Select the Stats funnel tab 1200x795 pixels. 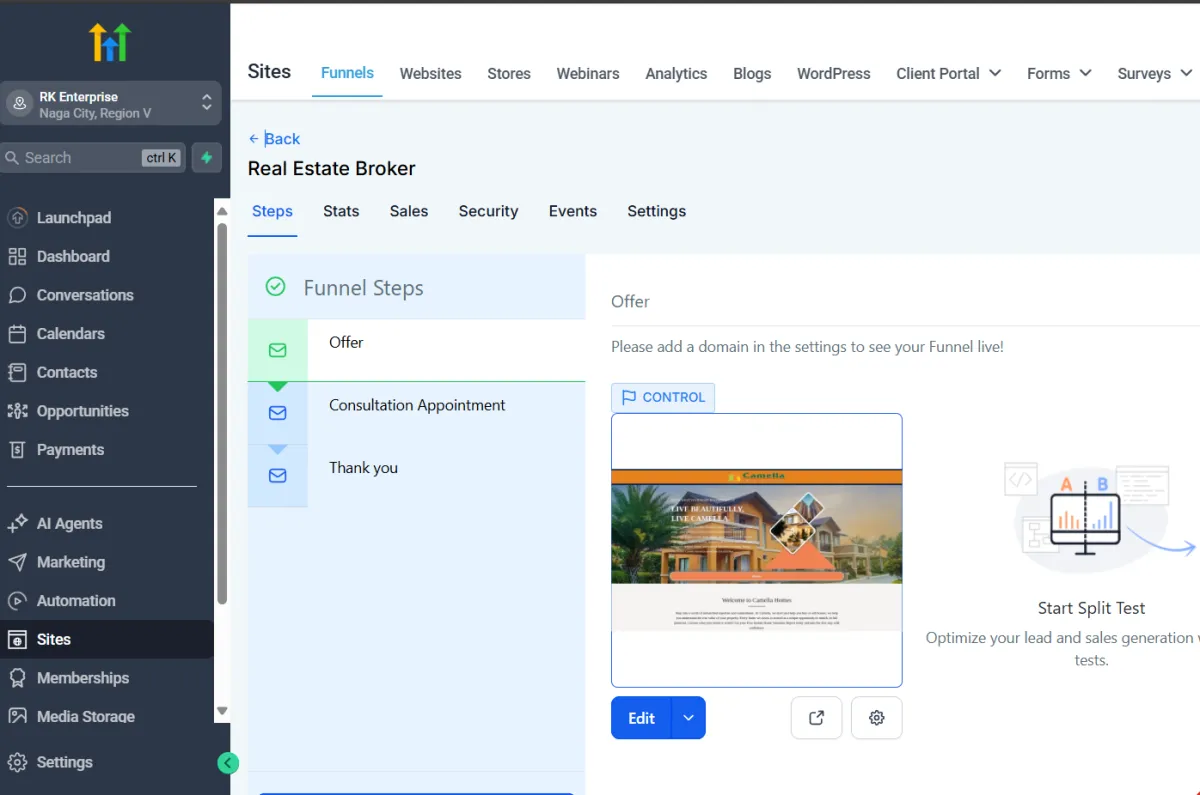(341, 211)
